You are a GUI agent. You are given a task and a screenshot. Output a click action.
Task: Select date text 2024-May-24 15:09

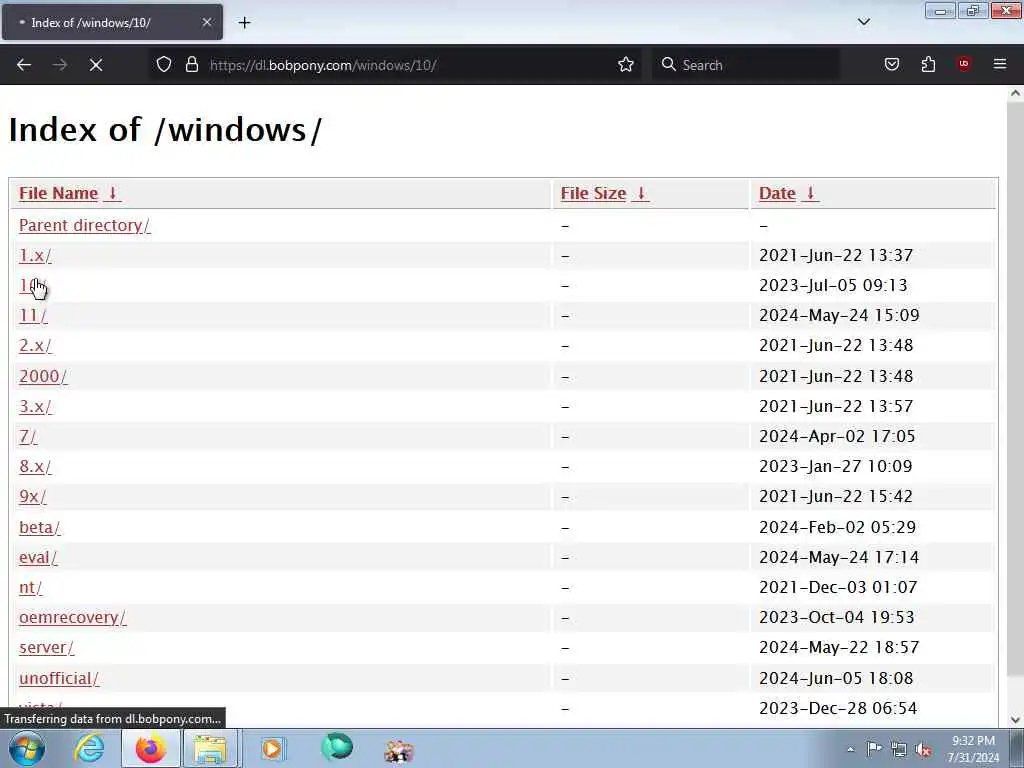[x=839, y=315]
